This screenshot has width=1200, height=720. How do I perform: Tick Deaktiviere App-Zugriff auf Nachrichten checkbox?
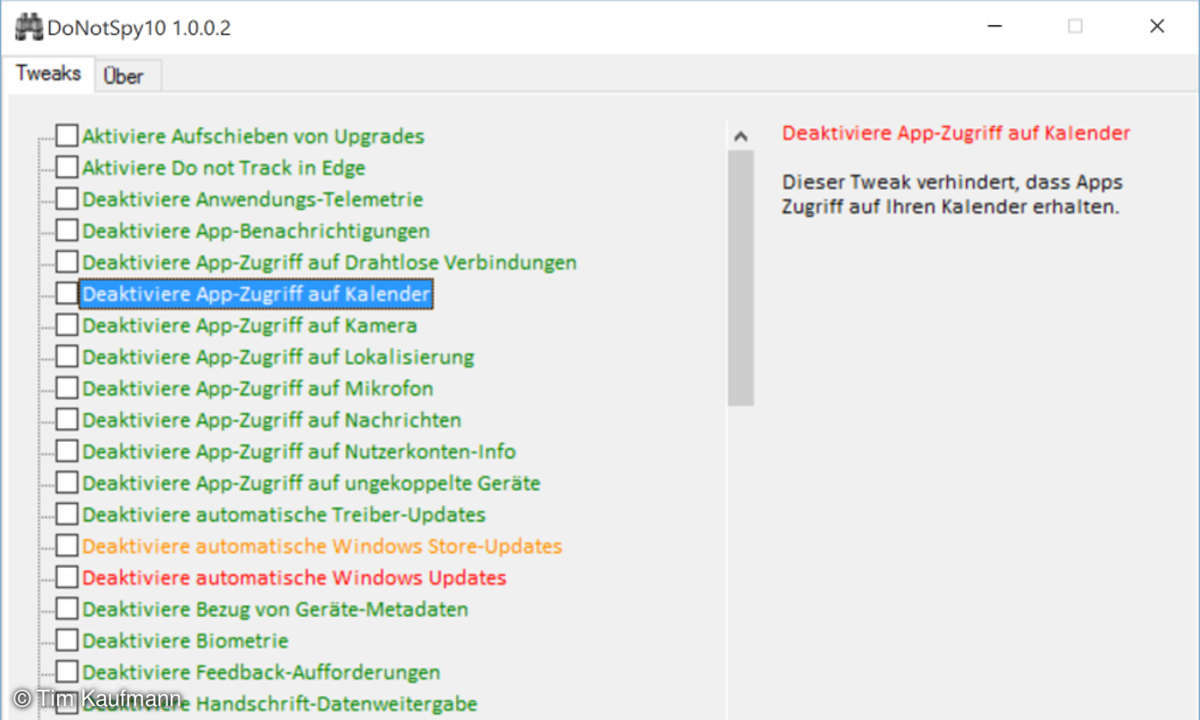(66, 419)
